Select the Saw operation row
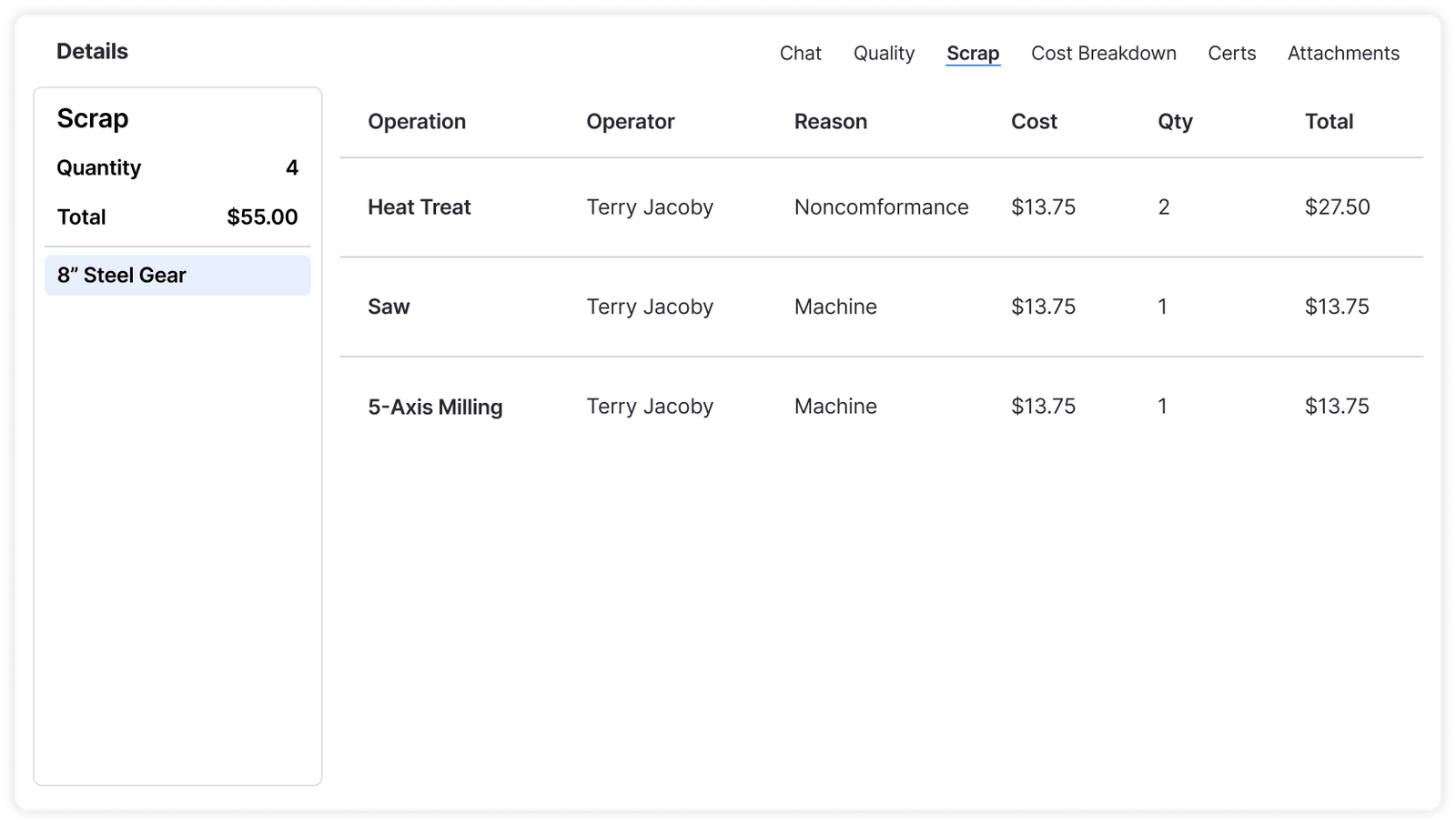 pyautogui.click(x=389, y=307)
